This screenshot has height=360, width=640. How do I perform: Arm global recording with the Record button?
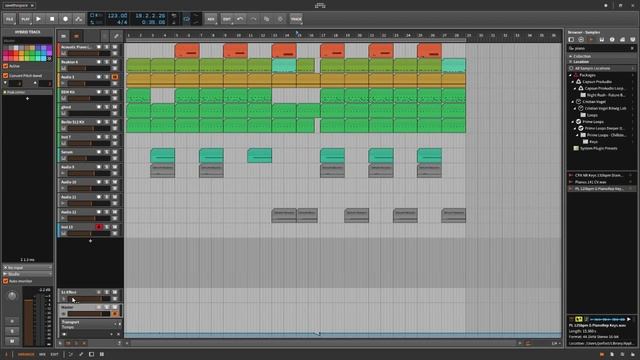65,19
